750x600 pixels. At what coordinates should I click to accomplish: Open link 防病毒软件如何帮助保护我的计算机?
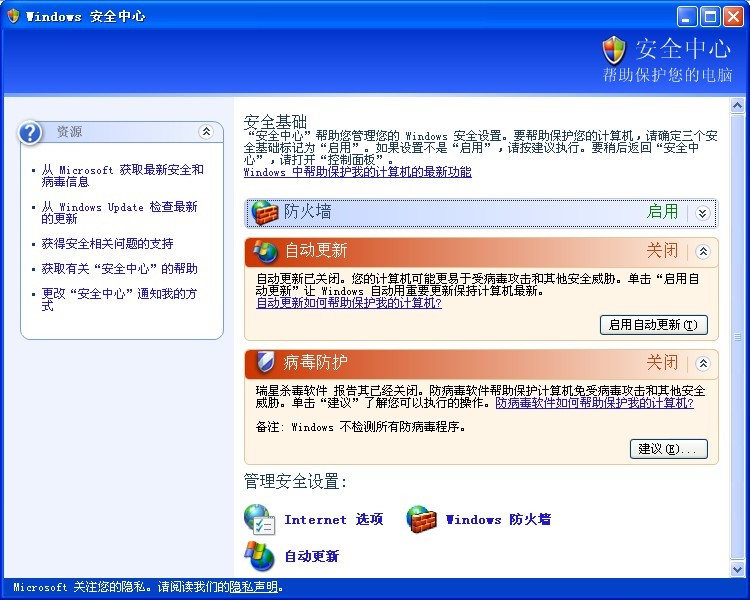coord(594,403)
